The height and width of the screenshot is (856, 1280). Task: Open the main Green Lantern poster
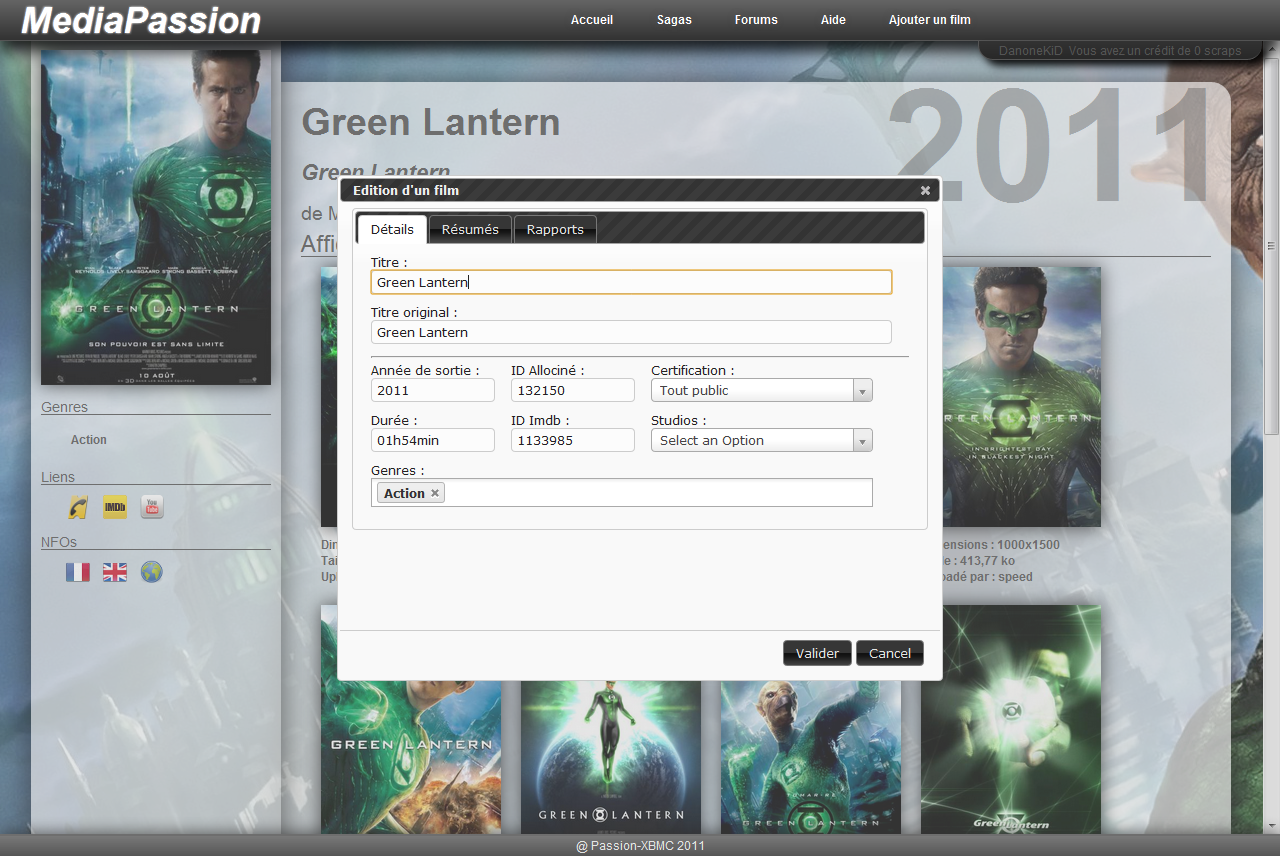point(156,217)
